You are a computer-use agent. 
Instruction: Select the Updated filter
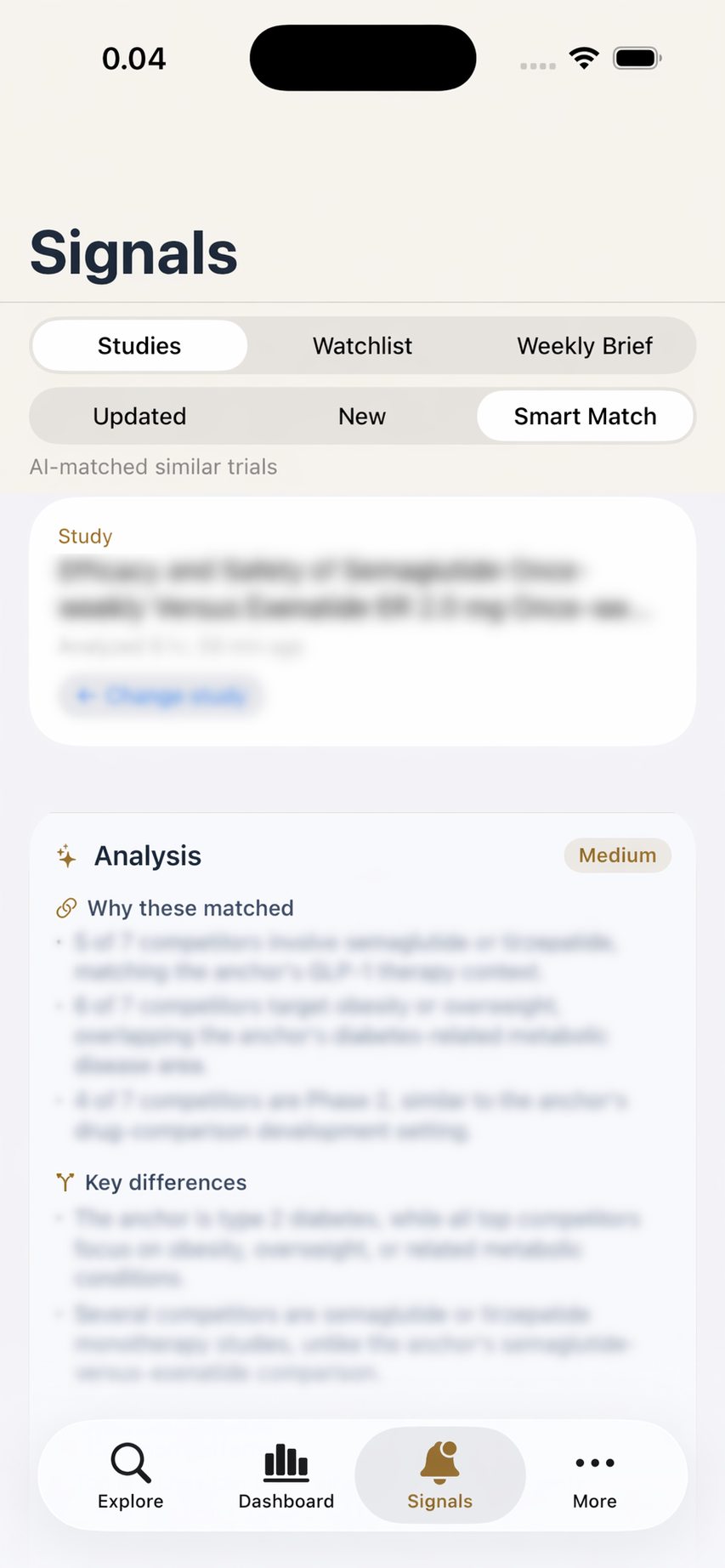coord(139,416)
